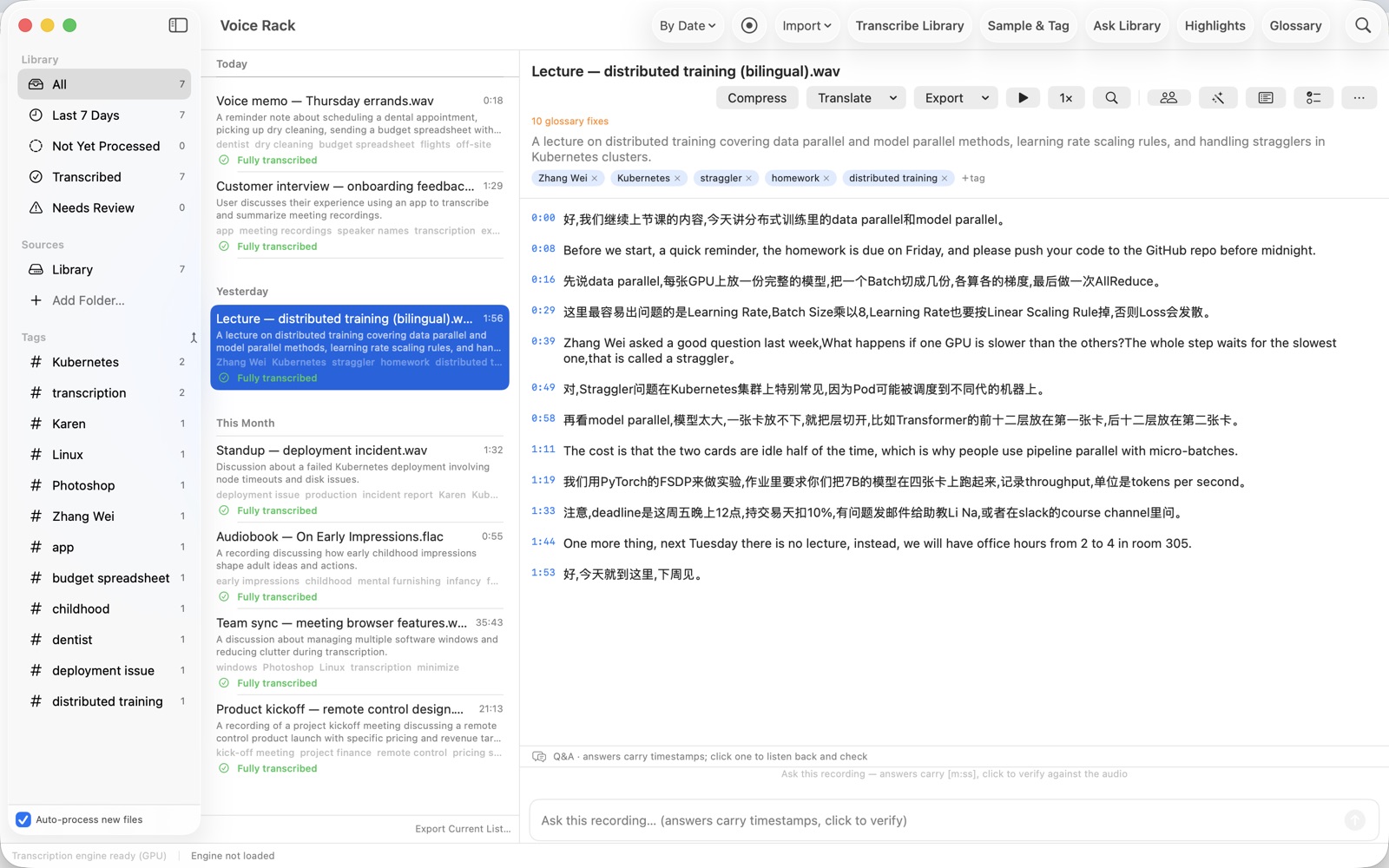Open the By Date sort dropdown
This screenshot has height=868, width=1389.
[x=688, y=25]
